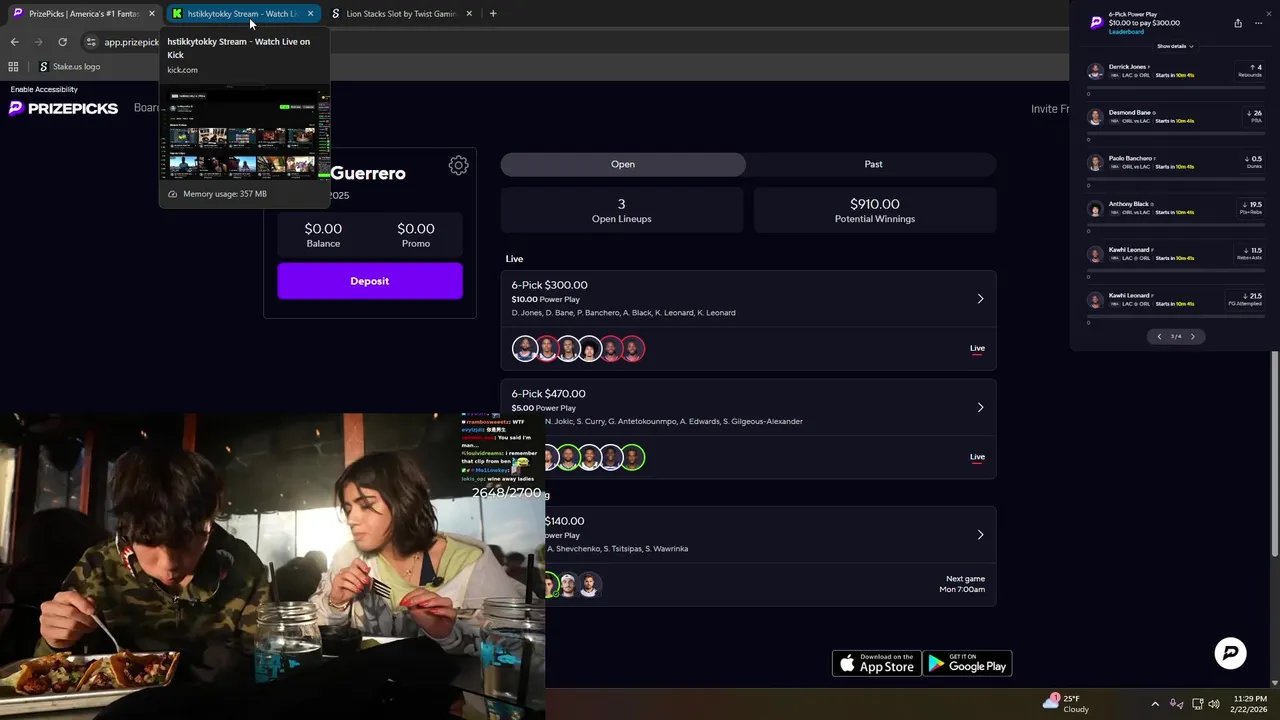Open network status tray icon
The image size is (1280, 720).
(x=1196, y=704)
